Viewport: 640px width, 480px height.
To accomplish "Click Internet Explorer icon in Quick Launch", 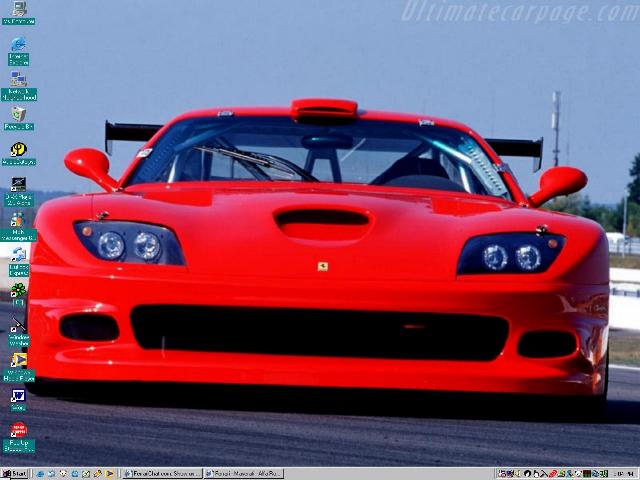I will [x=40, y=474].
